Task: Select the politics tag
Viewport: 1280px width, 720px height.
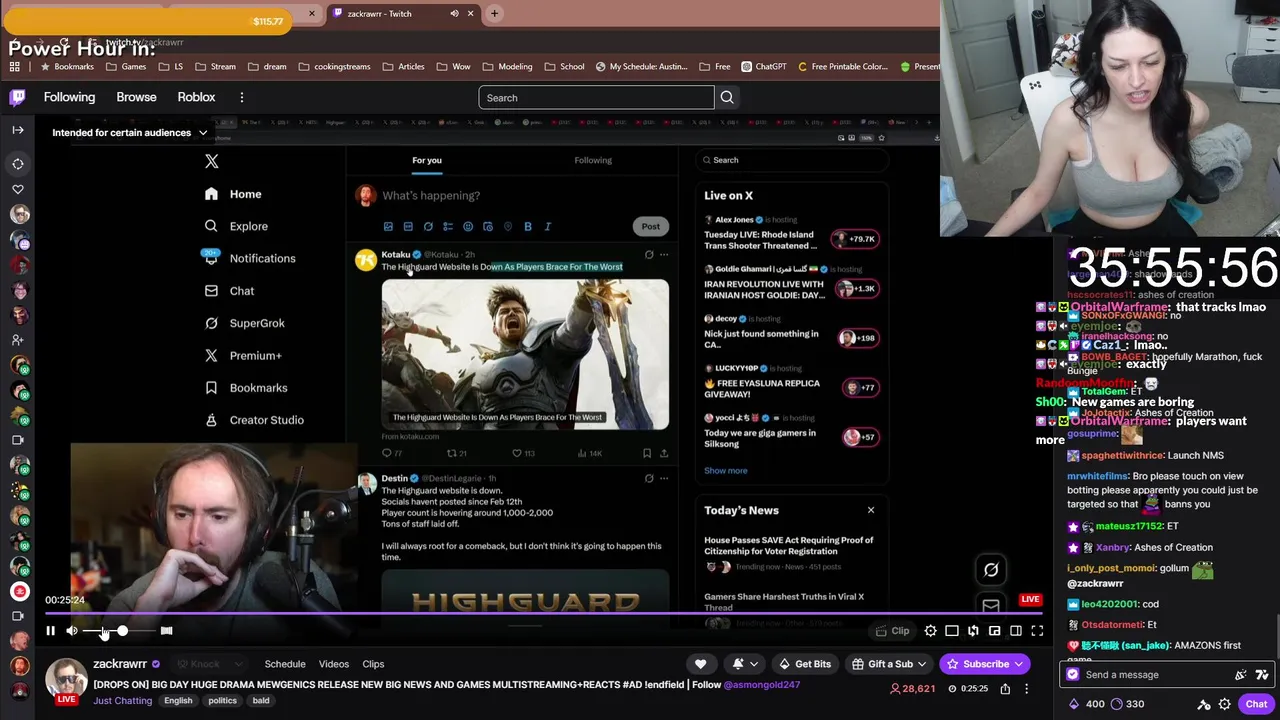Action: pyautogui.click(x=222, y=700)
